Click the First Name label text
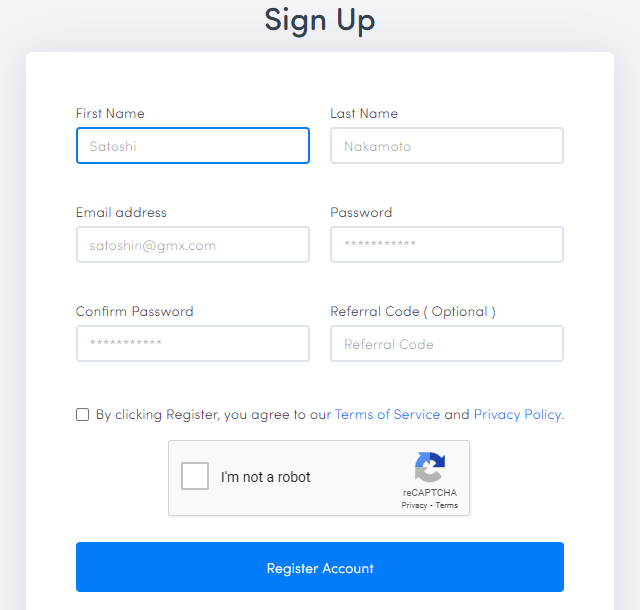This screenshot has width=640, height=610. coord(110,113)
